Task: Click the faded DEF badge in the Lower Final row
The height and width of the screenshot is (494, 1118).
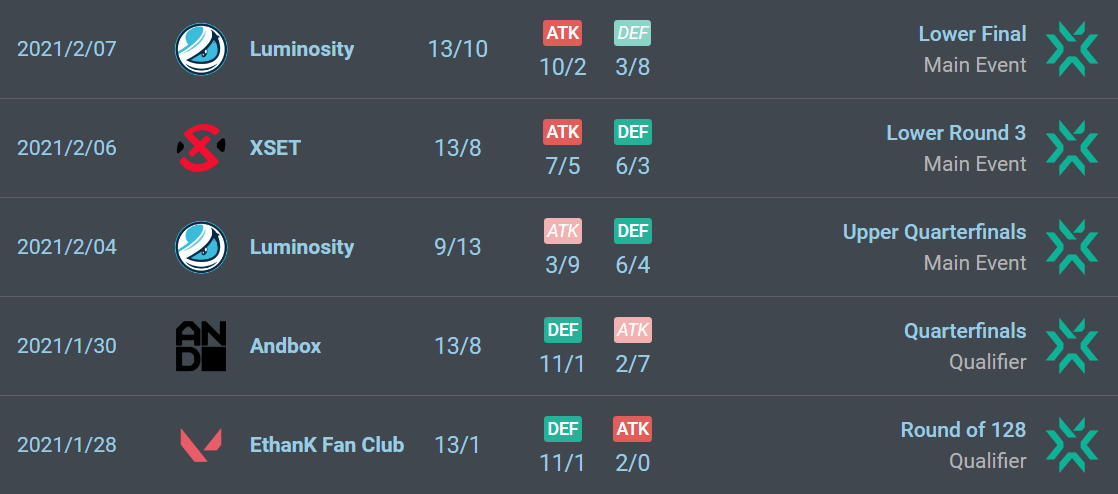Action: pyautogui.click(x=632, y=33)
